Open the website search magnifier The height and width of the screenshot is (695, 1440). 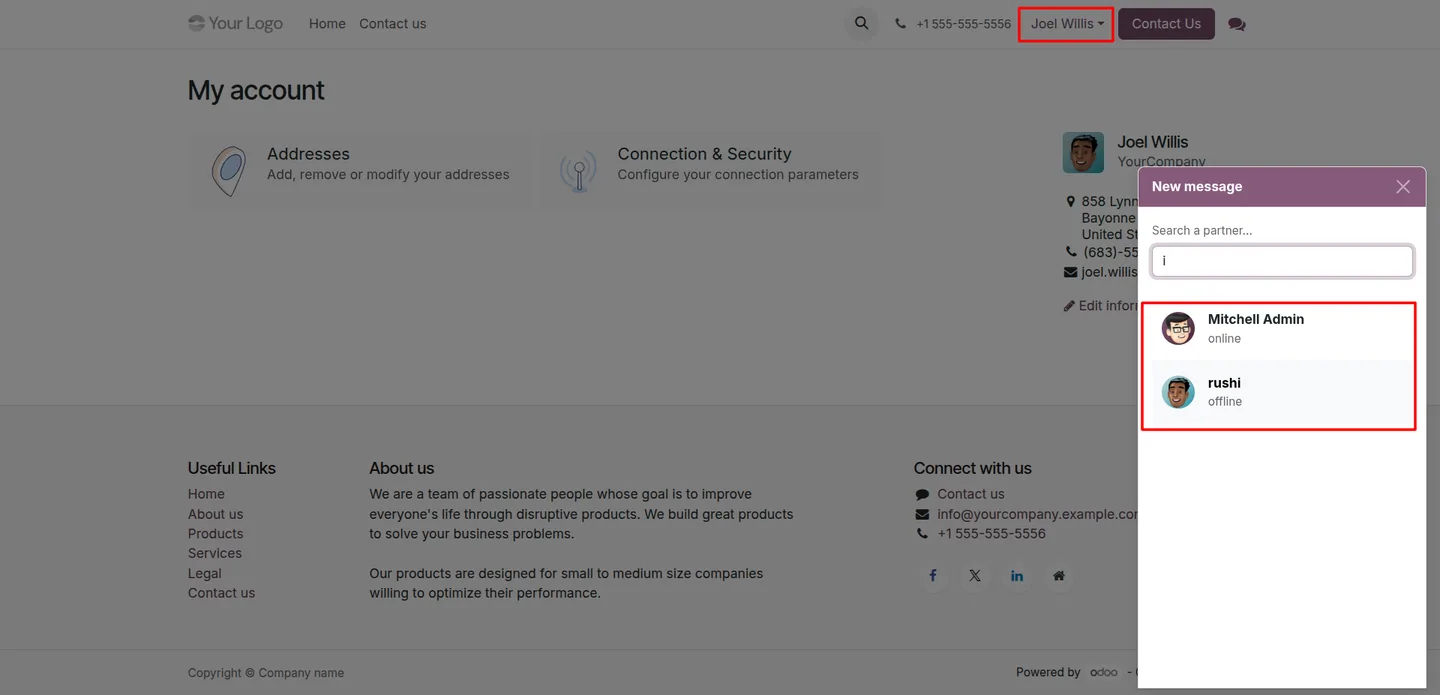coord(861,23)
